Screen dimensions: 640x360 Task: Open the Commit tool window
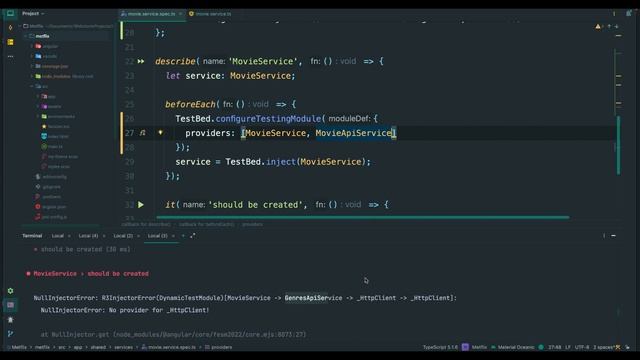[10, 28]
